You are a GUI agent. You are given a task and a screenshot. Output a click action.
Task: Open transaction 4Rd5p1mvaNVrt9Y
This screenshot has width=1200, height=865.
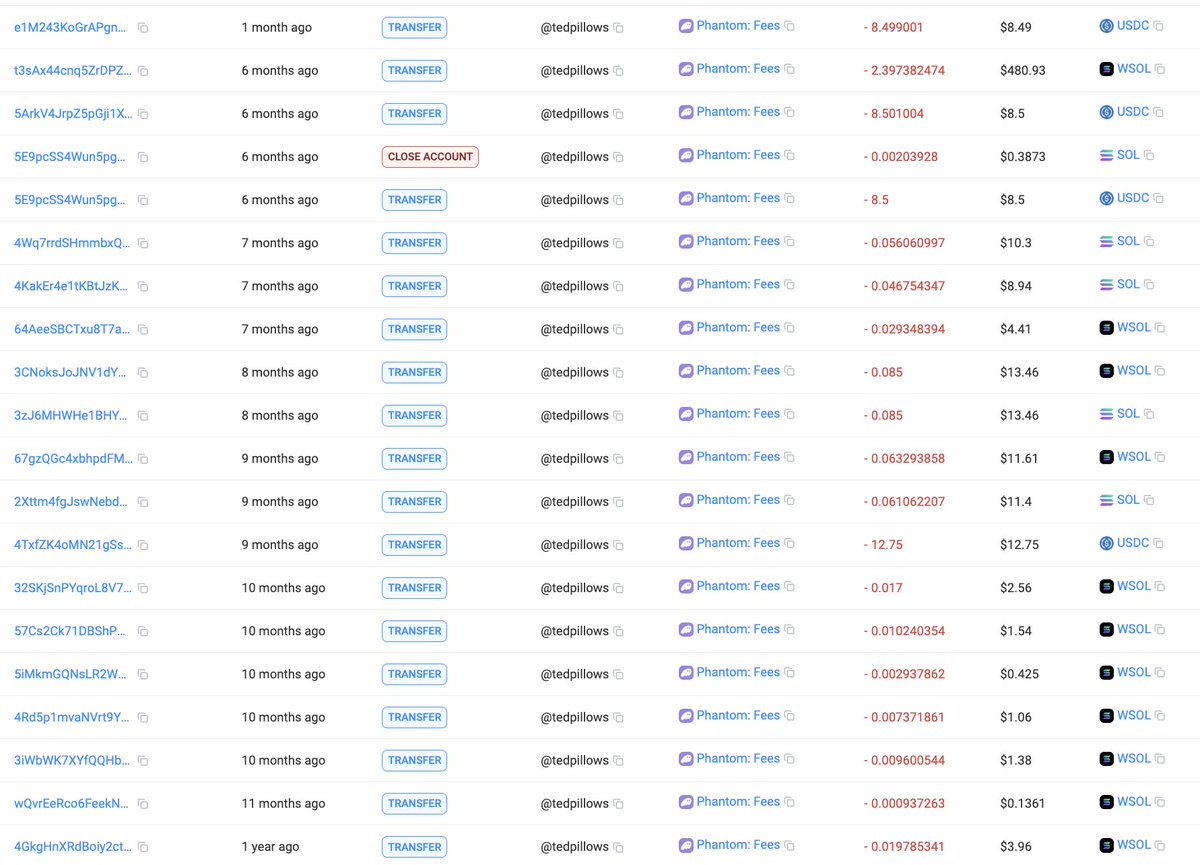72,717
